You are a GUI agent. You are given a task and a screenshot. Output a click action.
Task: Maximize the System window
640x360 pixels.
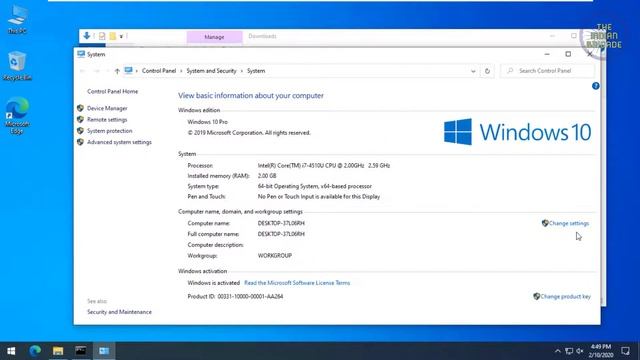pyautogui.click(x=568, y=54)
